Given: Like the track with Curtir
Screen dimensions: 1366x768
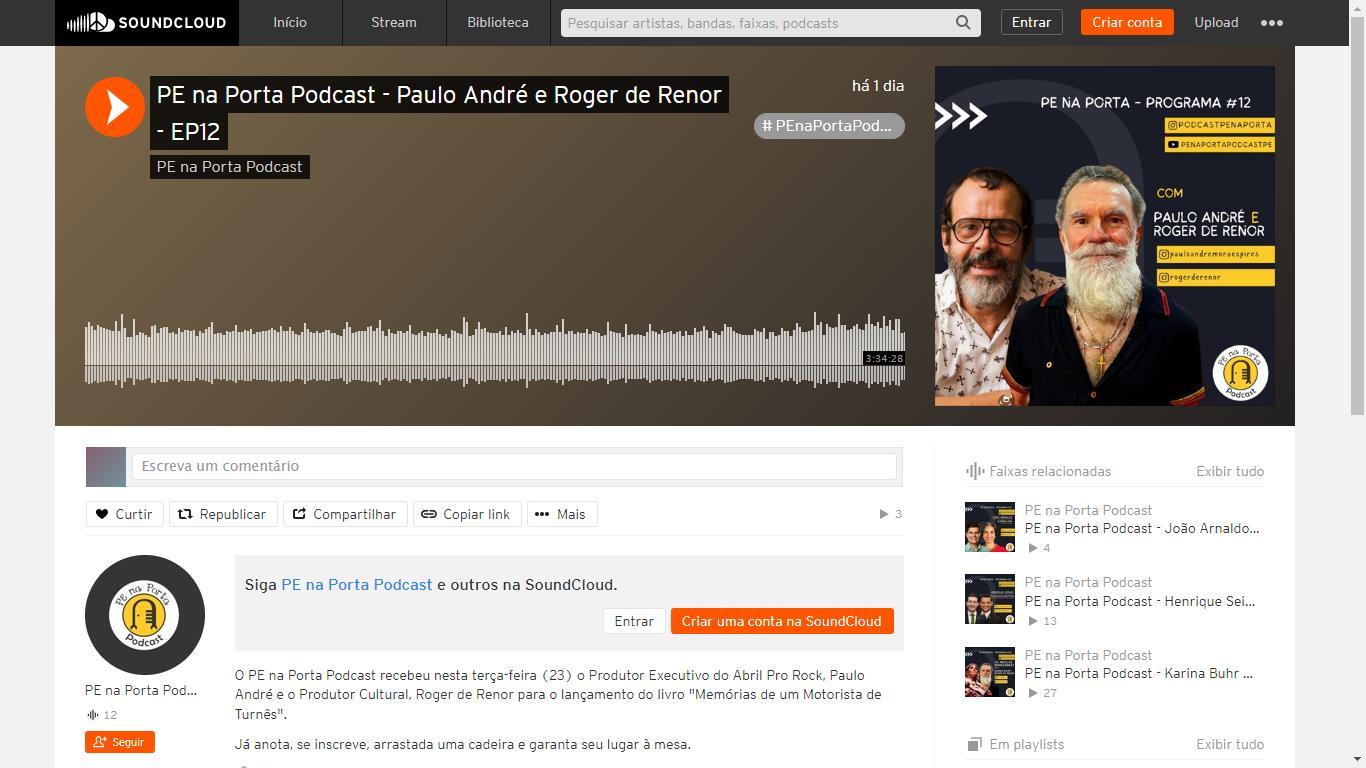Looking at the screenshot, I should click(x=124, y=514).
